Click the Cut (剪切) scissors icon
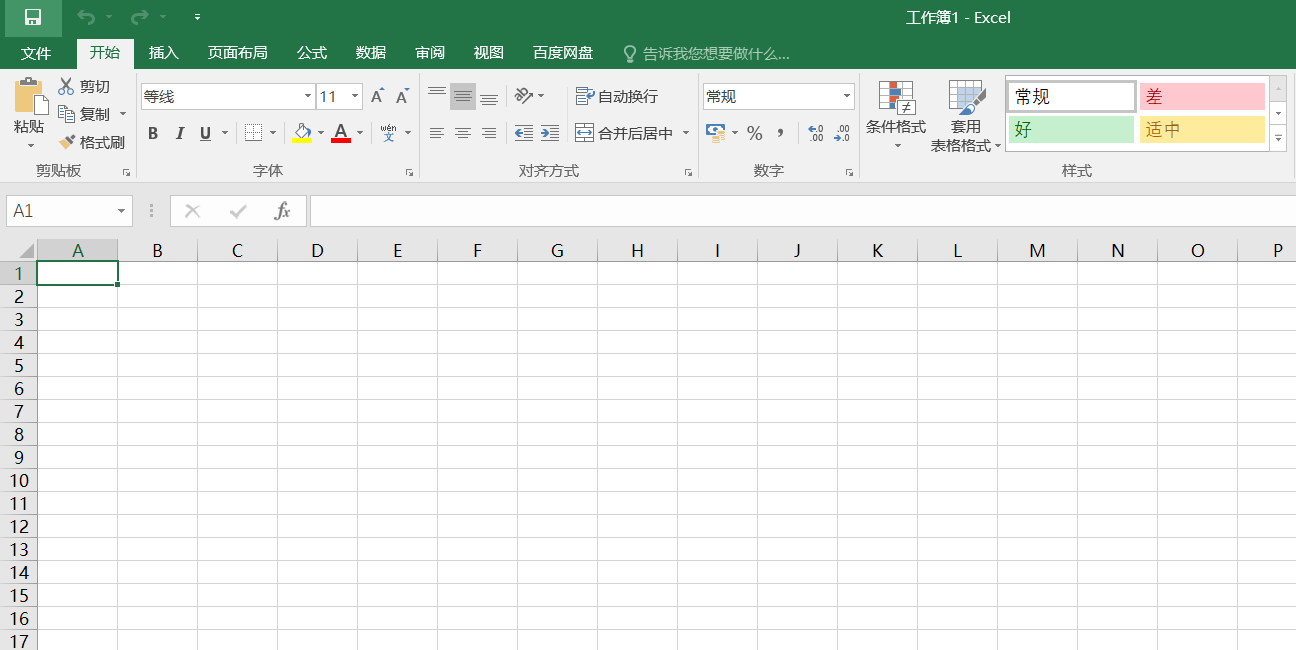The image size is (1296, 650). point(66,87)
